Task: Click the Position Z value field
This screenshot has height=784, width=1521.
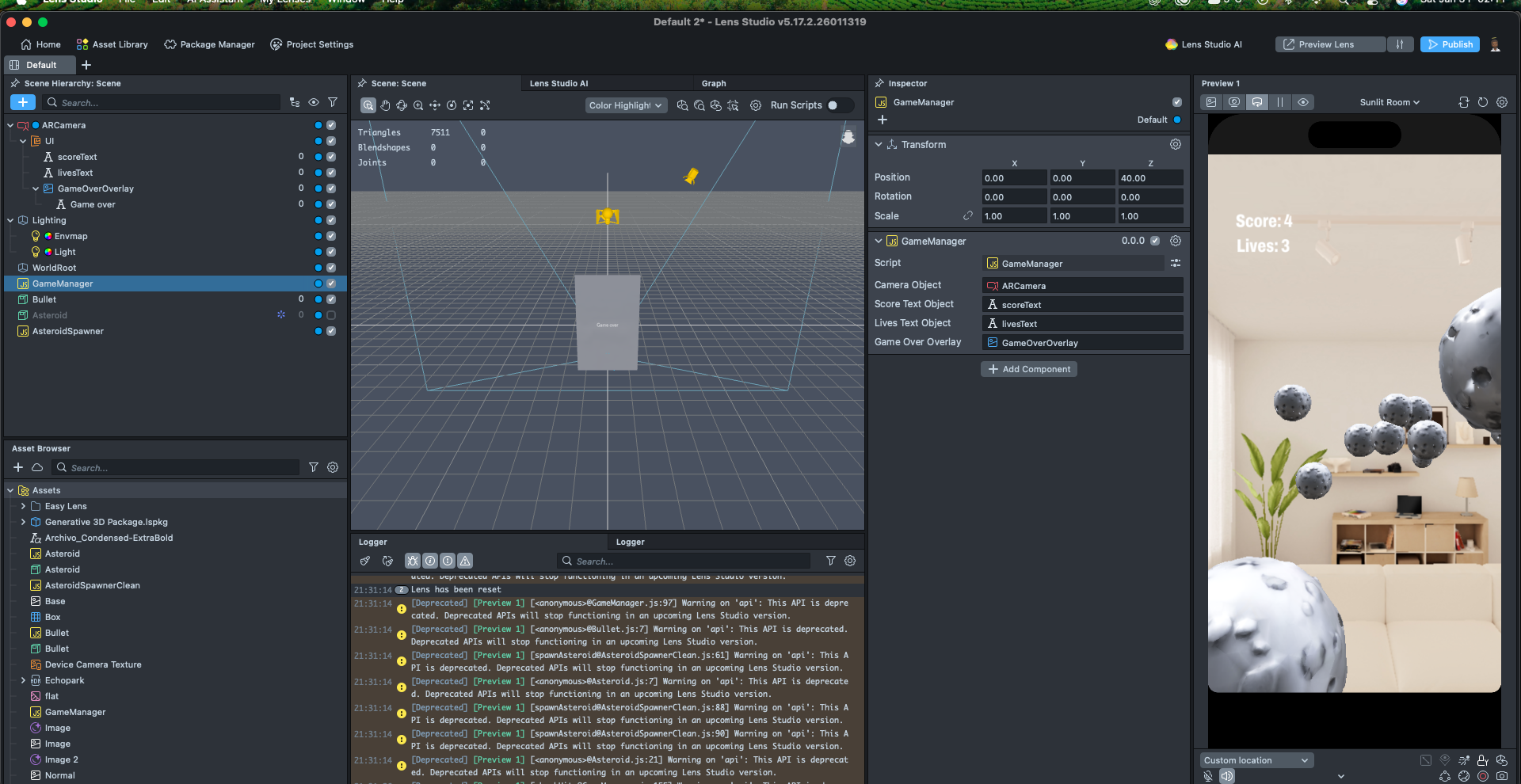Action: point(1150,178)
